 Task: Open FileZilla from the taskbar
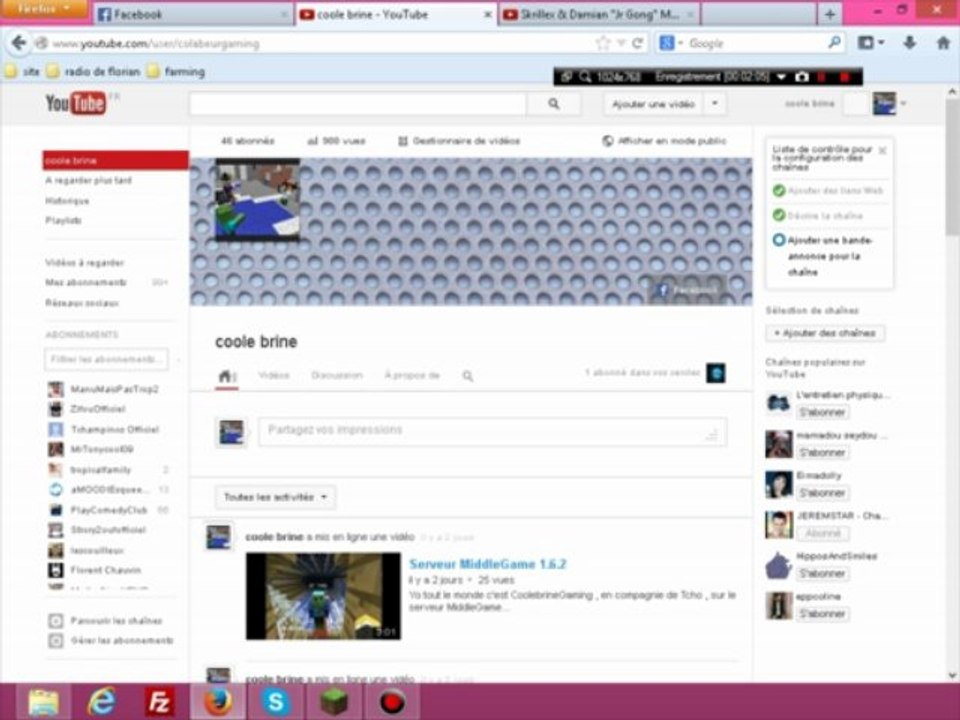pyautogui.click(x=159, y=702)
